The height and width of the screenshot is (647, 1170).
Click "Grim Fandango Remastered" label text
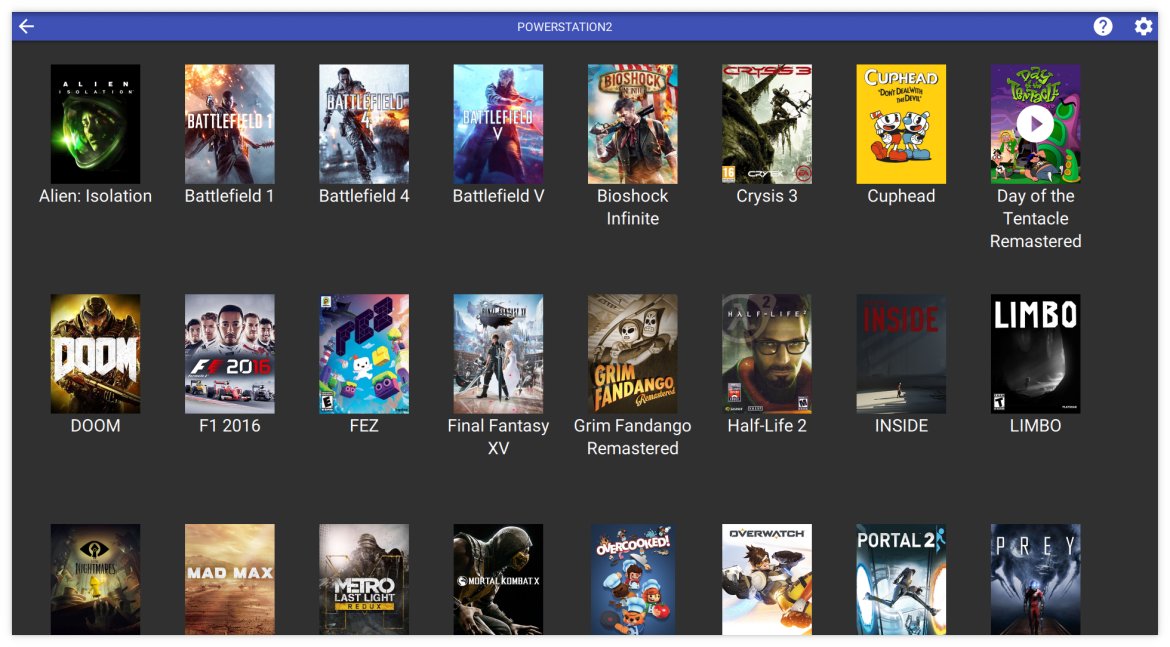click(633, 437)
